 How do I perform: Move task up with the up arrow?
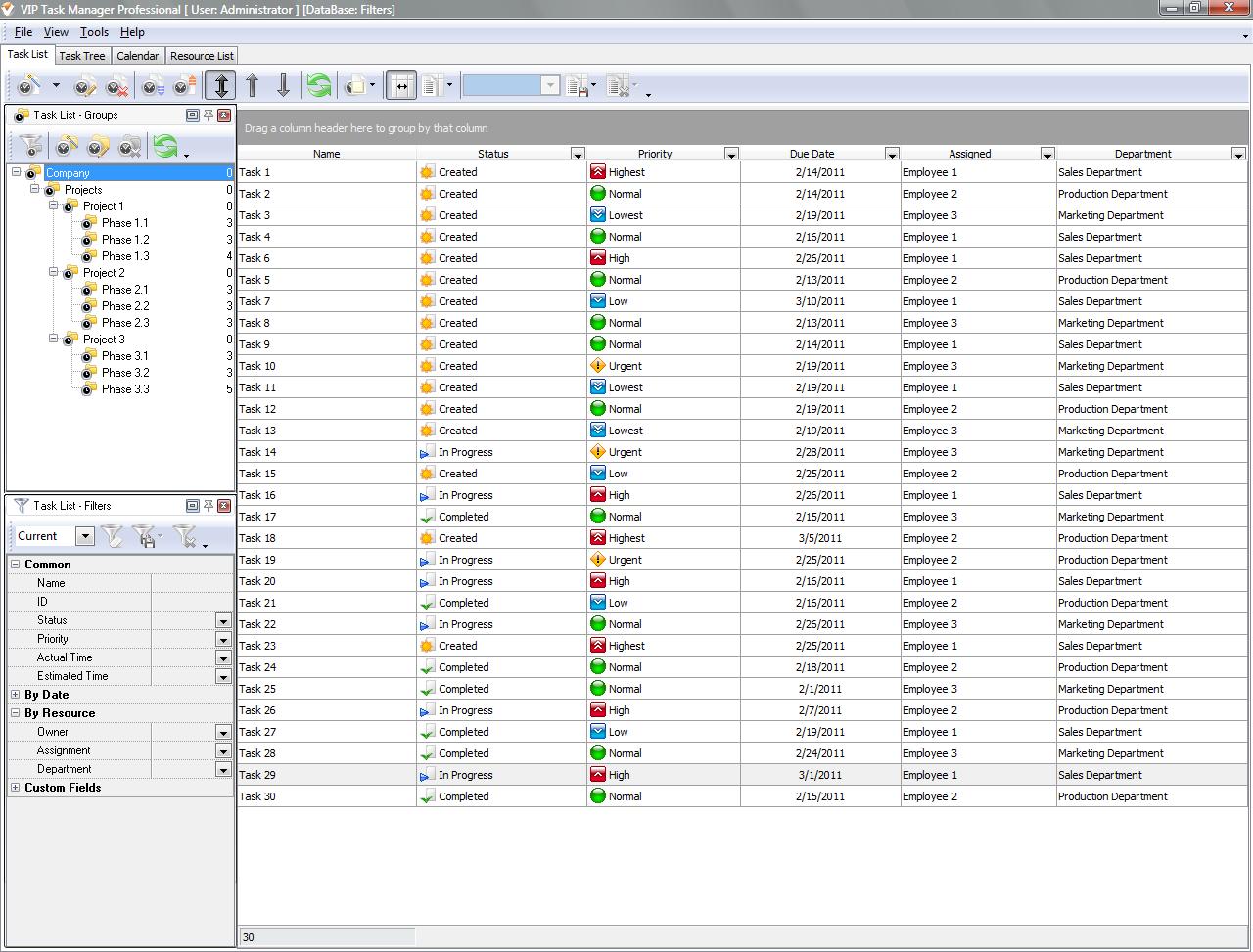(x=253, y=86)
